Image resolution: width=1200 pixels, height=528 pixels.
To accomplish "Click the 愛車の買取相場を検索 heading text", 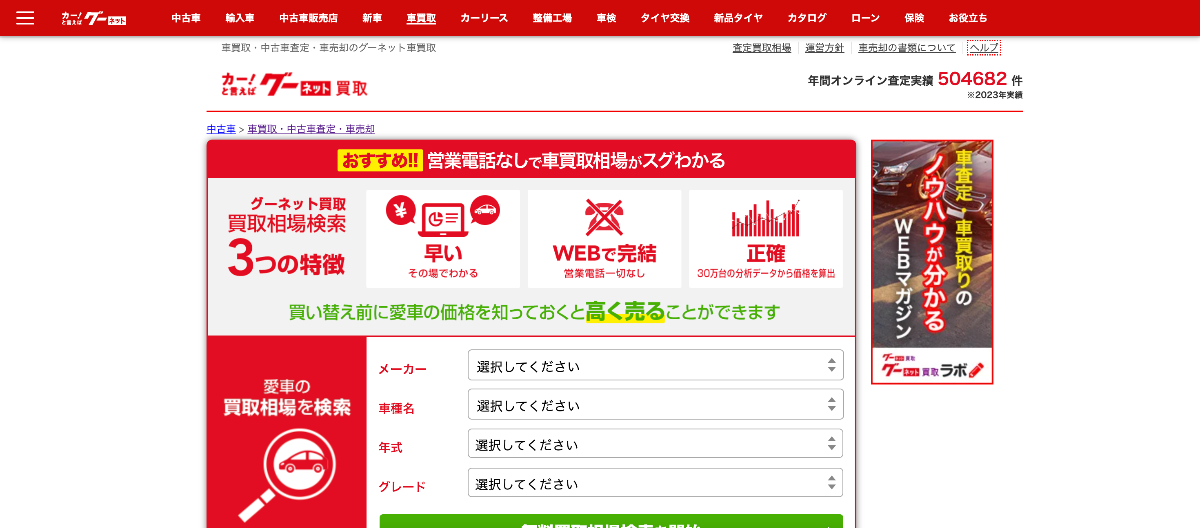I will pyautogui.click(x=286, y=397).
